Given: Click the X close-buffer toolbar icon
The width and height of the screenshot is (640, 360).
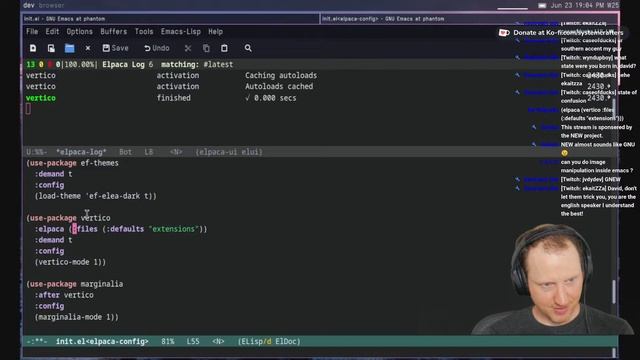Looking at the screenshot, I should (88, 48).
